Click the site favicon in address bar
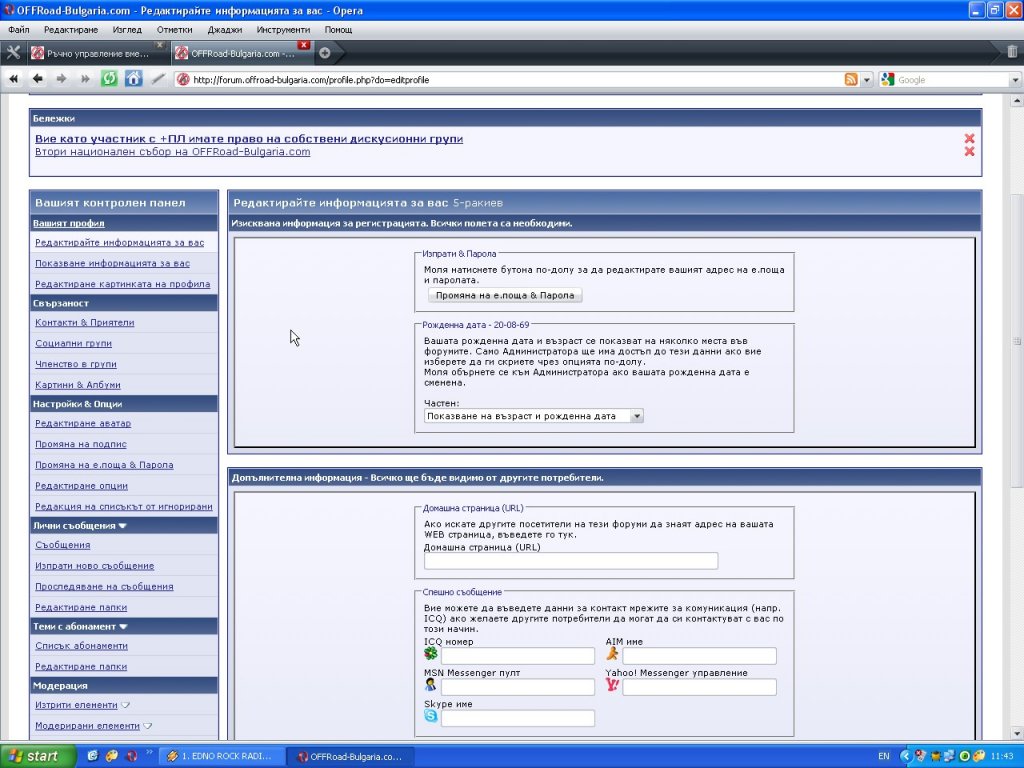Viewport: 1024px width, 768px height. coord(183,80)
